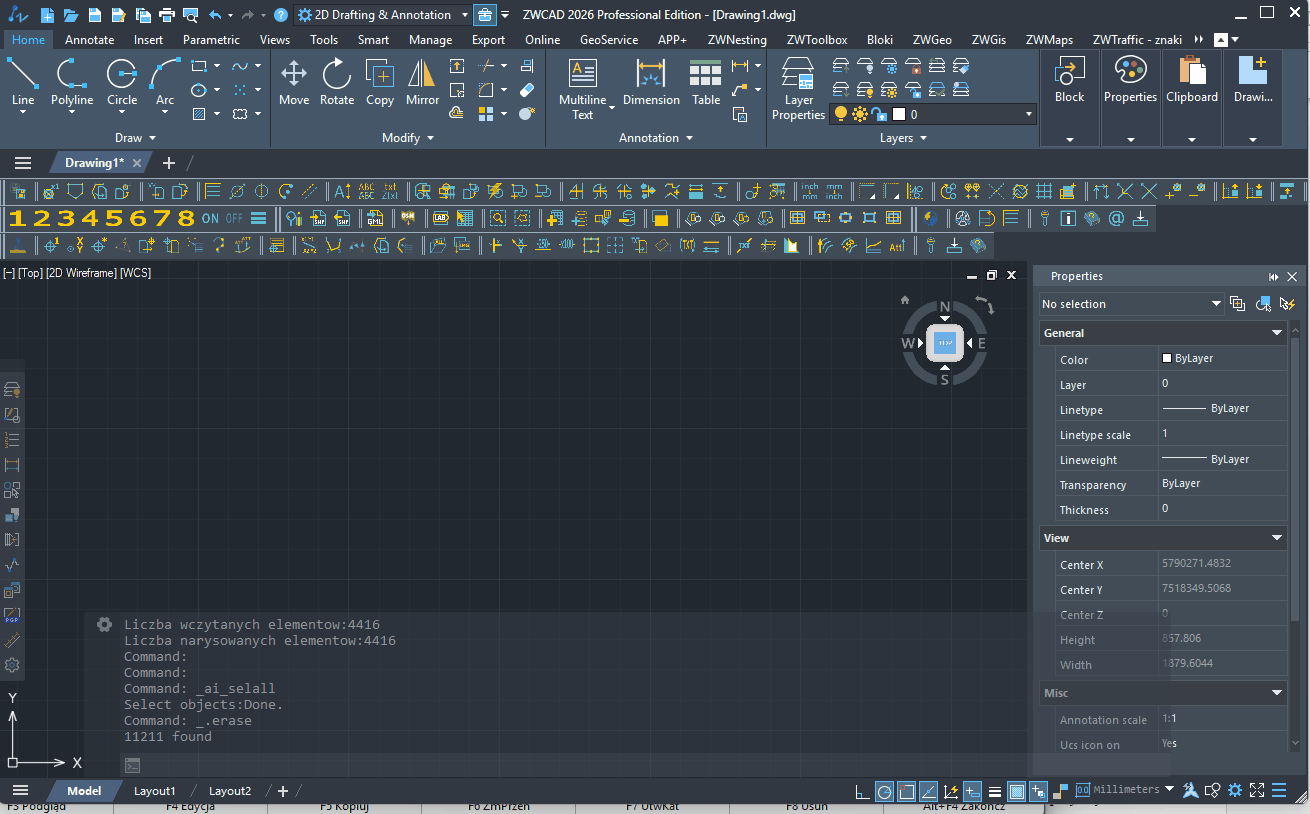
Task: Open the No selection dropdown in Properties
Action: point(1131,304)
